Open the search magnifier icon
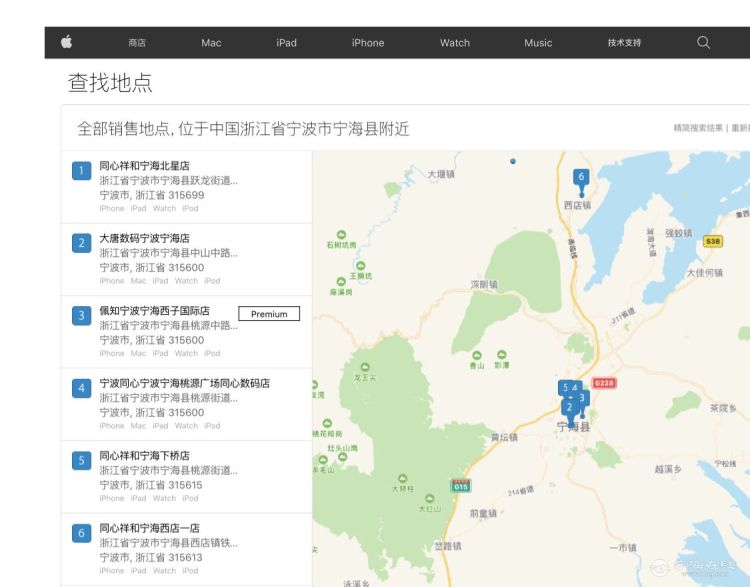Screen dimensions: 750x587 point(703,43)
